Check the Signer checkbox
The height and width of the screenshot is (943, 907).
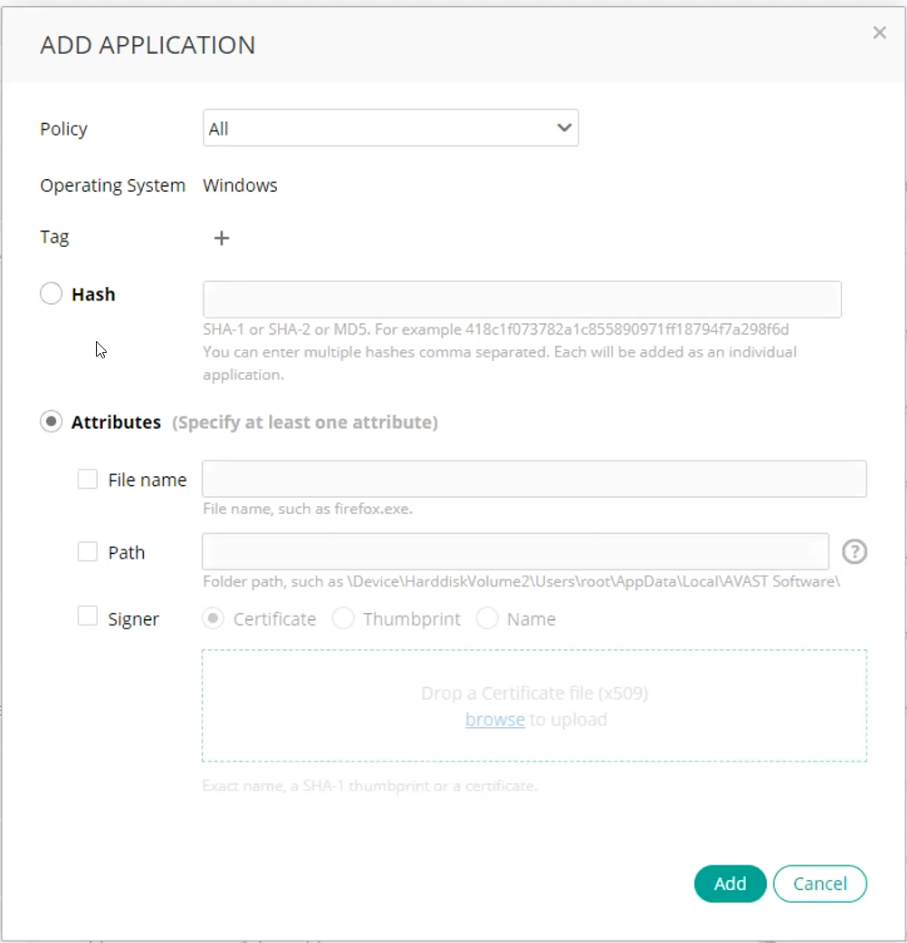tap(88, 618)
